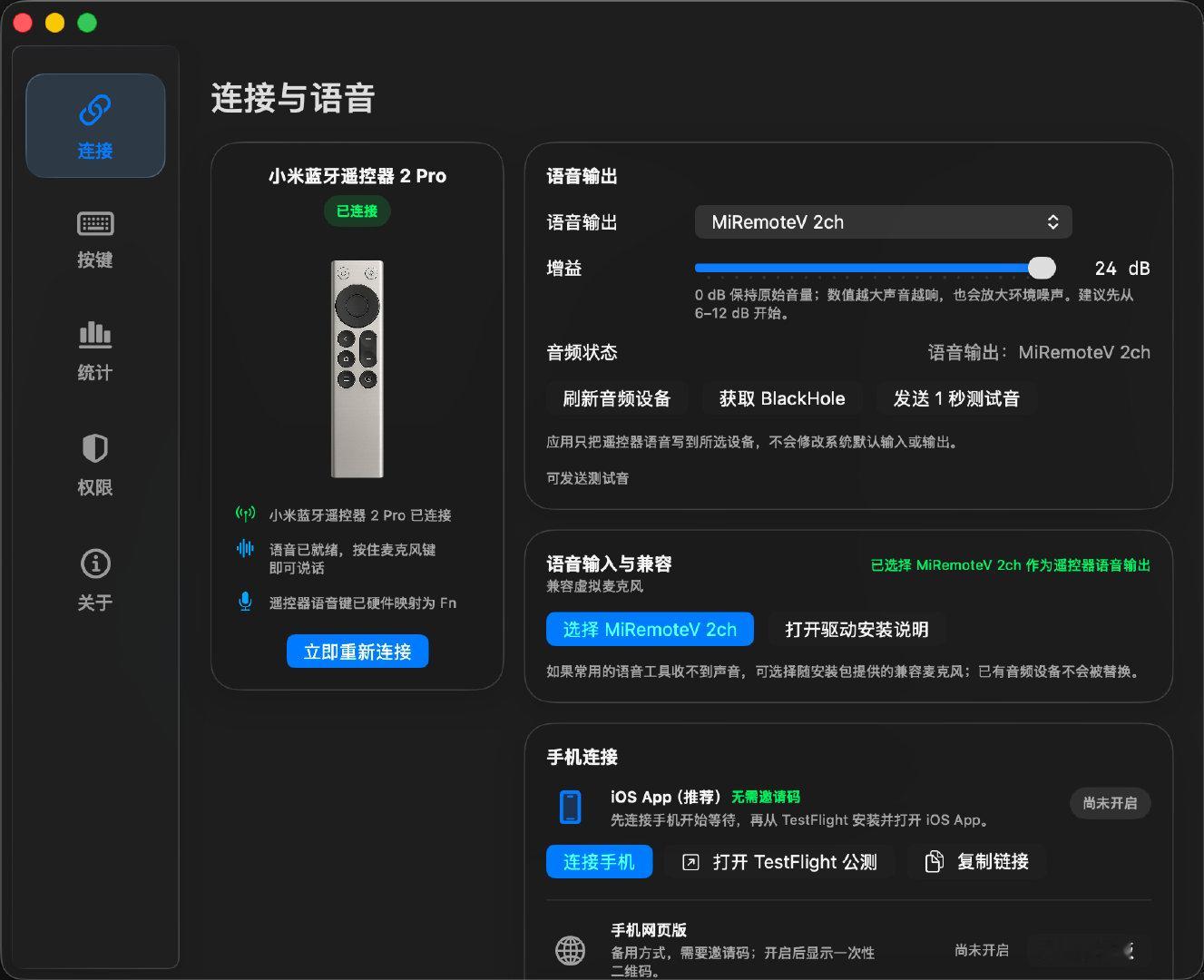Click the globe icon beside 手机网页版
This screenshot has width=1204, height=980.
(x=571, y=950)
